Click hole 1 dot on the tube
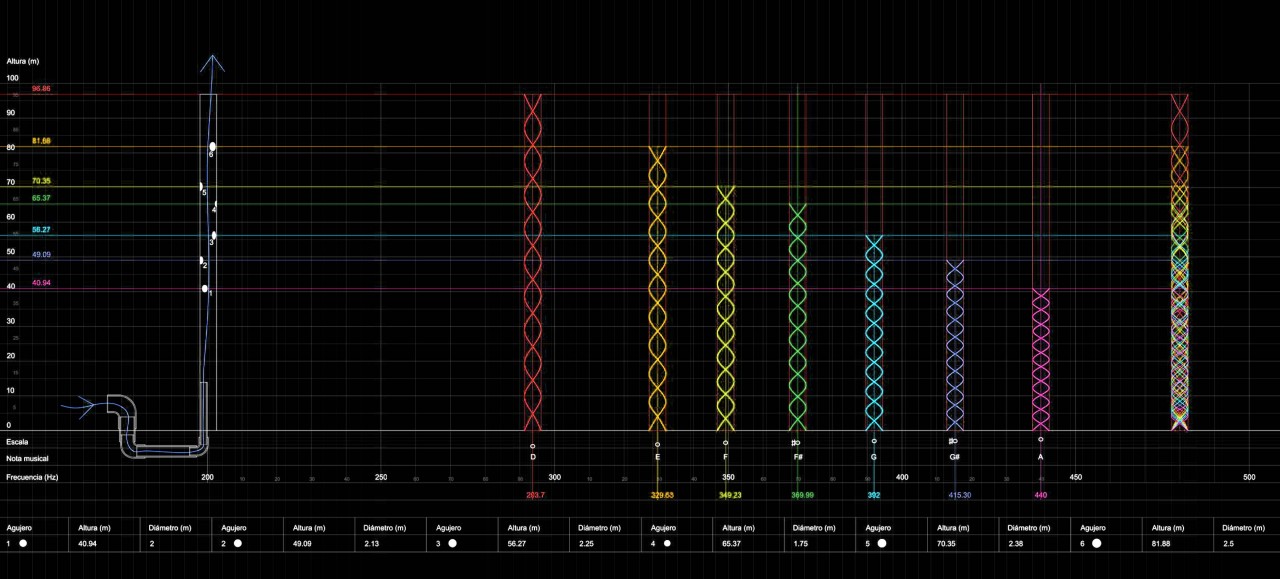 (x=205, y=289)
